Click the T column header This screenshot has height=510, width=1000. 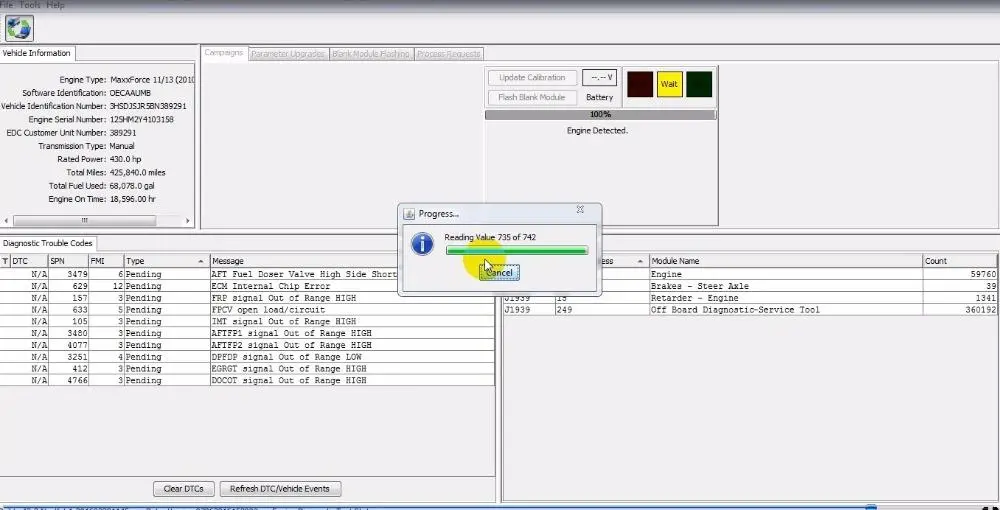(x=5, y=261)
